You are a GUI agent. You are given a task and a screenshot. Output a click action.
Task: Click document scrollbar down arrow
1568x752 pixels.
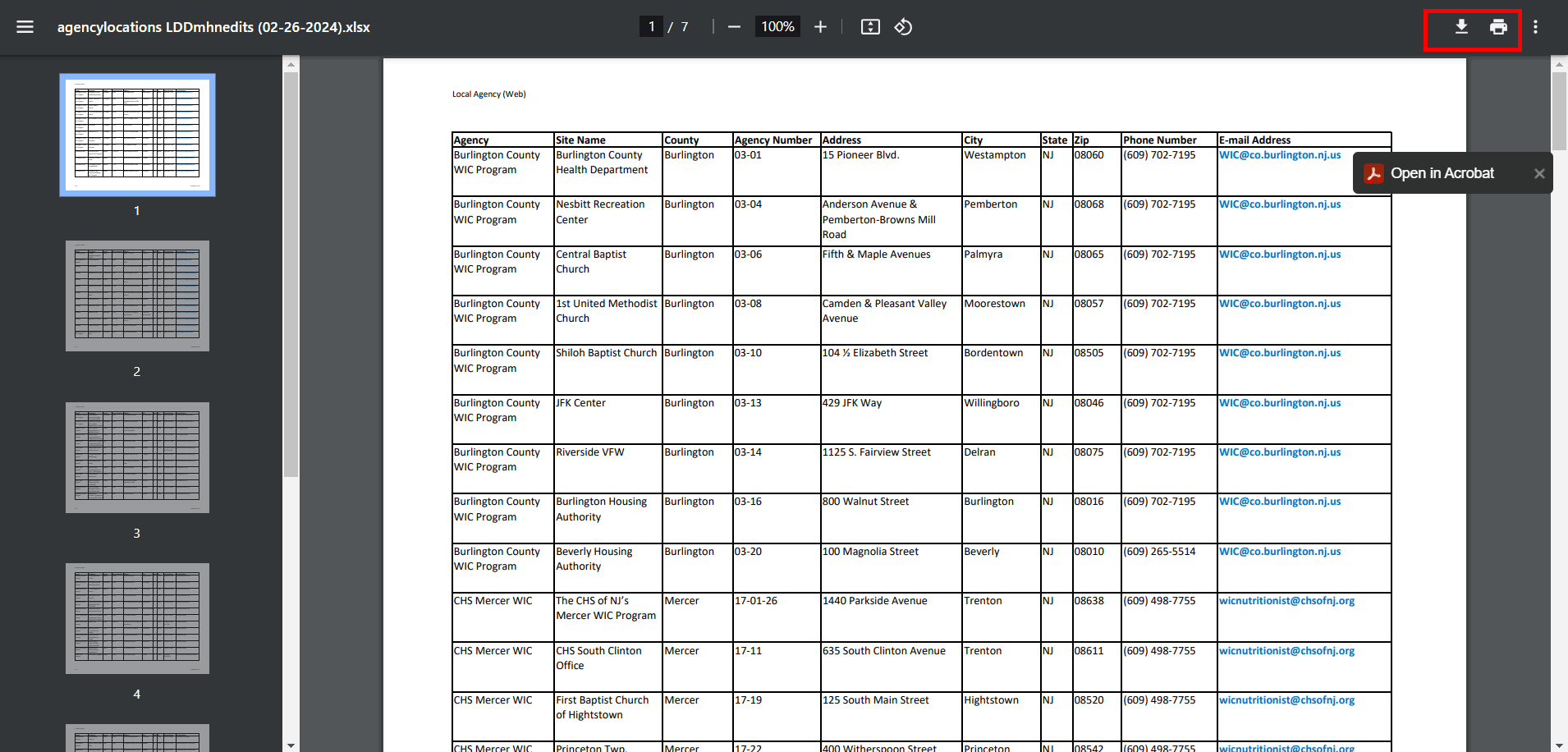click(1559, 745)
